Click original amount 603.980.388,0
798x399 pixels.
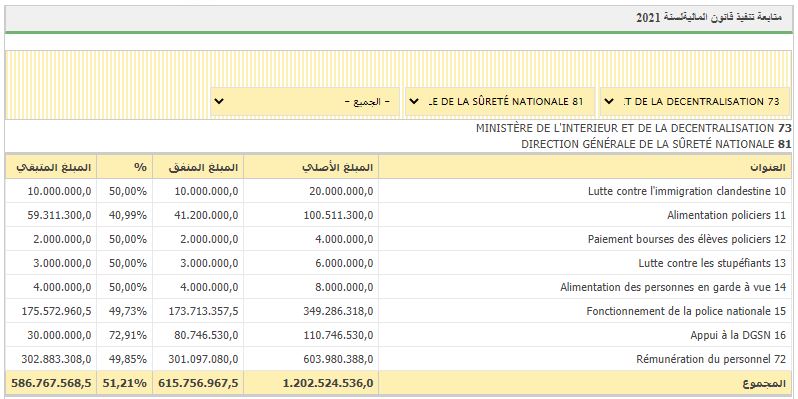(338, 359)
